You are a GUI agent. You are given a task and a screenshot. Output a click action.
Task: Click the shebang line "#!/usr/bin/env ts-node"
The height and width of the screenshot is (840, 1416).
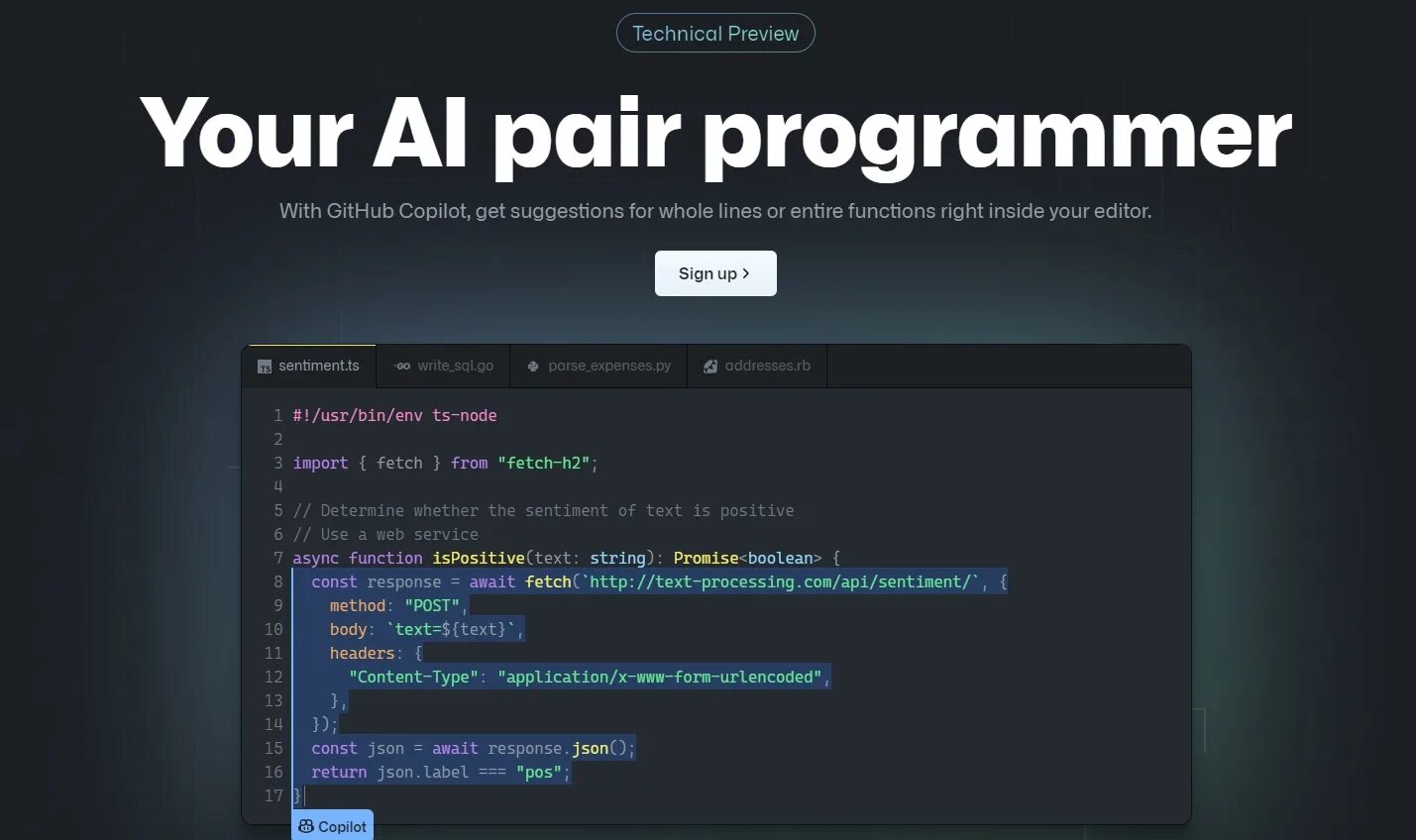coord(394,416)
